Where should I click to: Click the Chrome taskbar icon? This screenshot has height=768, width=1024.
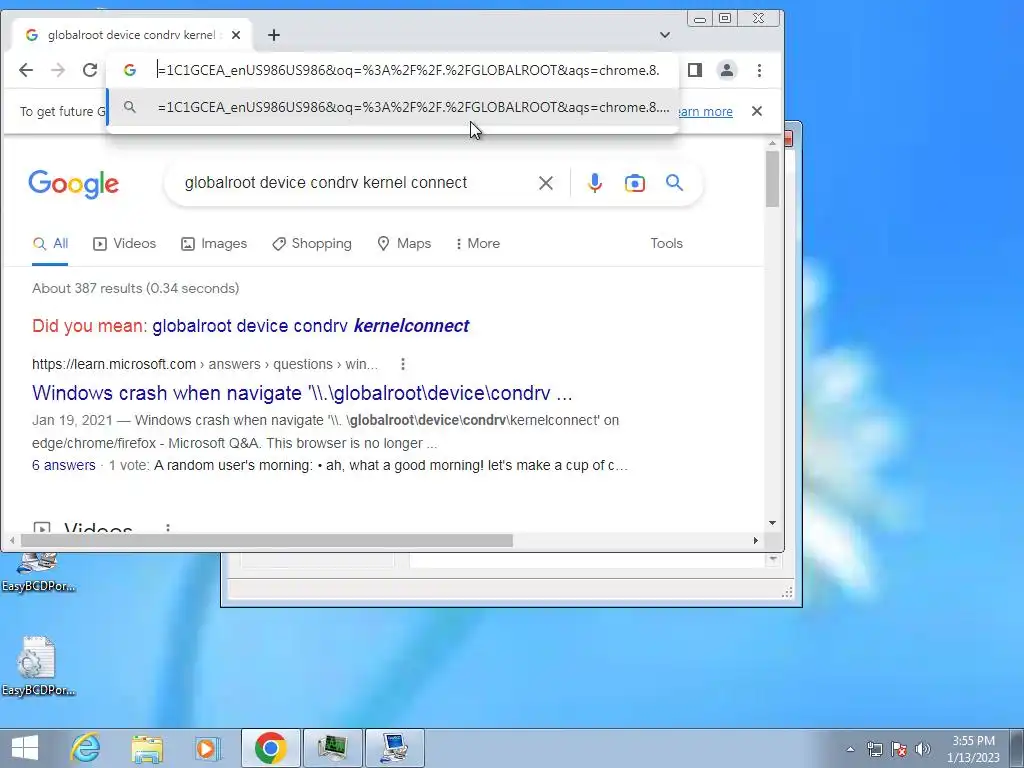tap(270, 748)
